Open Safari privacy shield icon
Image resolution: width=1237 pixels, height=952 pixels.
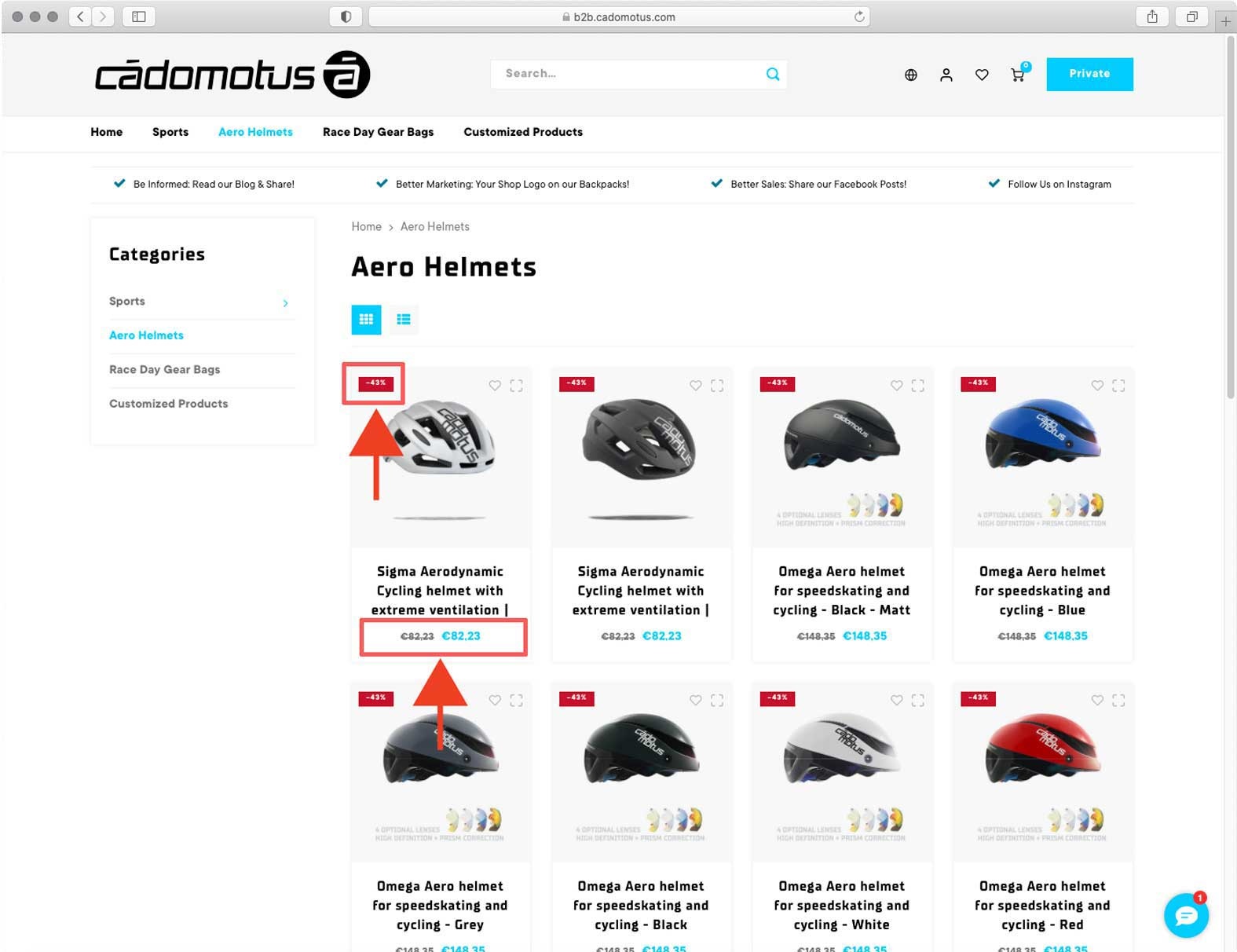[x=346, y=16]
